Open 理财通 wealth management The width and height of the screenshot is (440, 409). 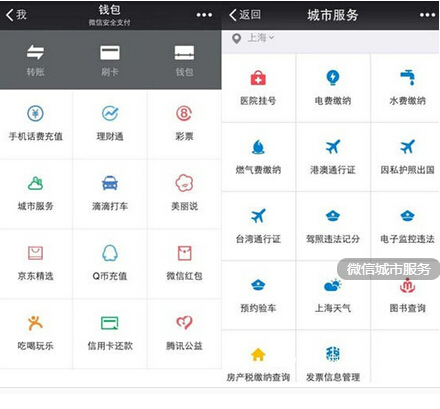110,123
